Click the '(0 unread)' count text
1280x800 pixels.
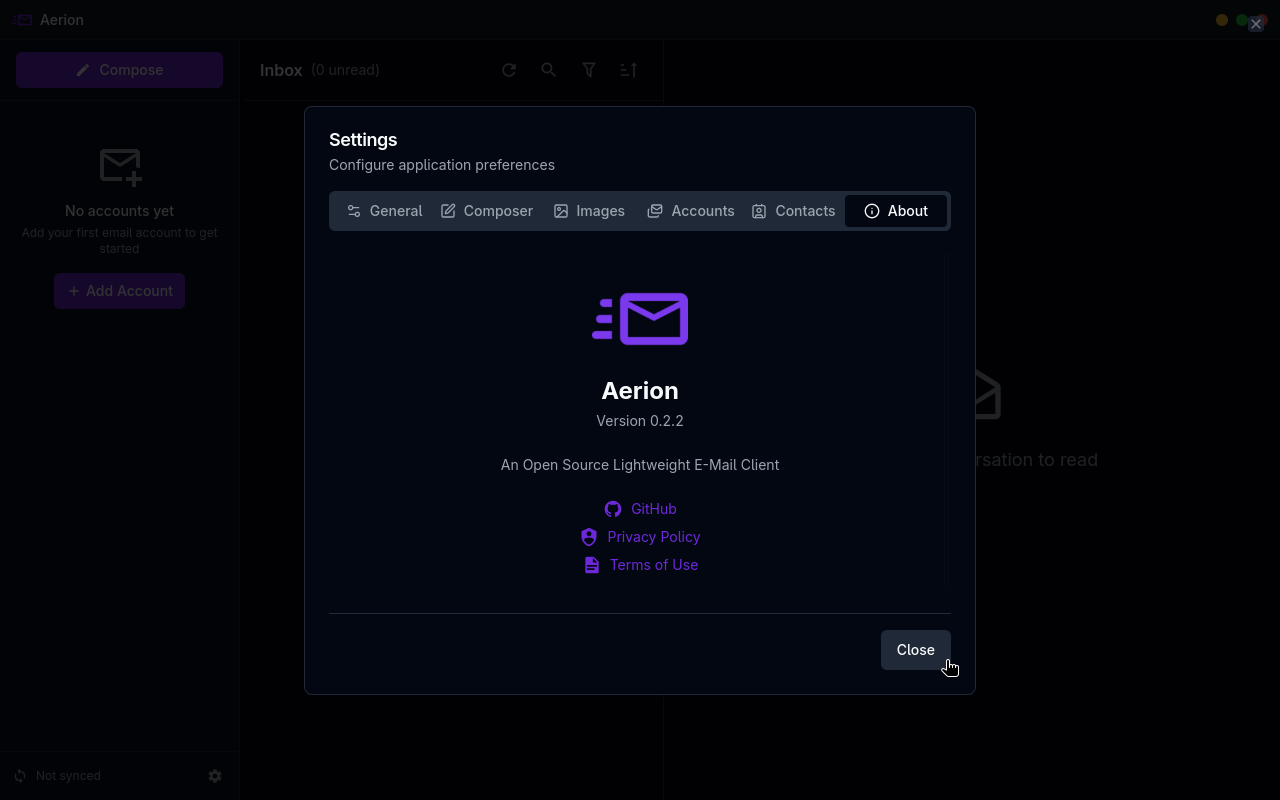(345, 70)
